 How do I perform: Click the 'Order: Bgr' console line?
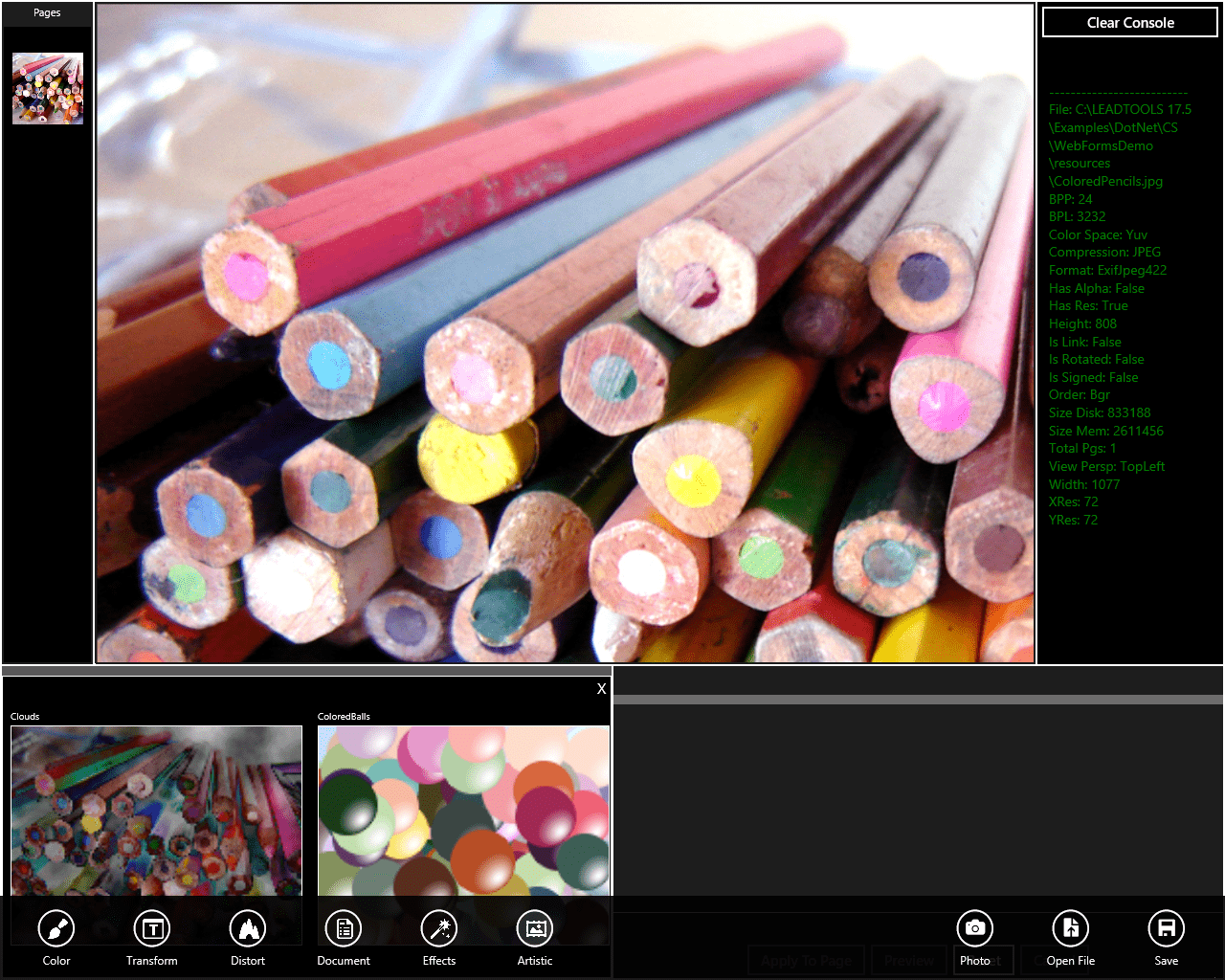click(1080, 394)
